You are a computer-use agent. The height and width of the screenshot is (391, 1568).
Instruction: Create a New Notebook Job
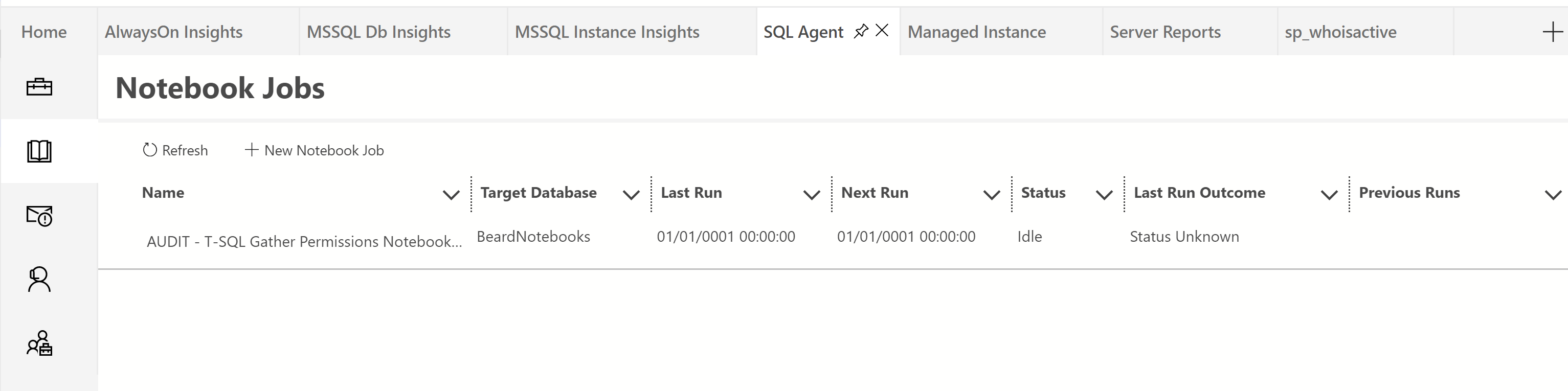click(314, 150)
